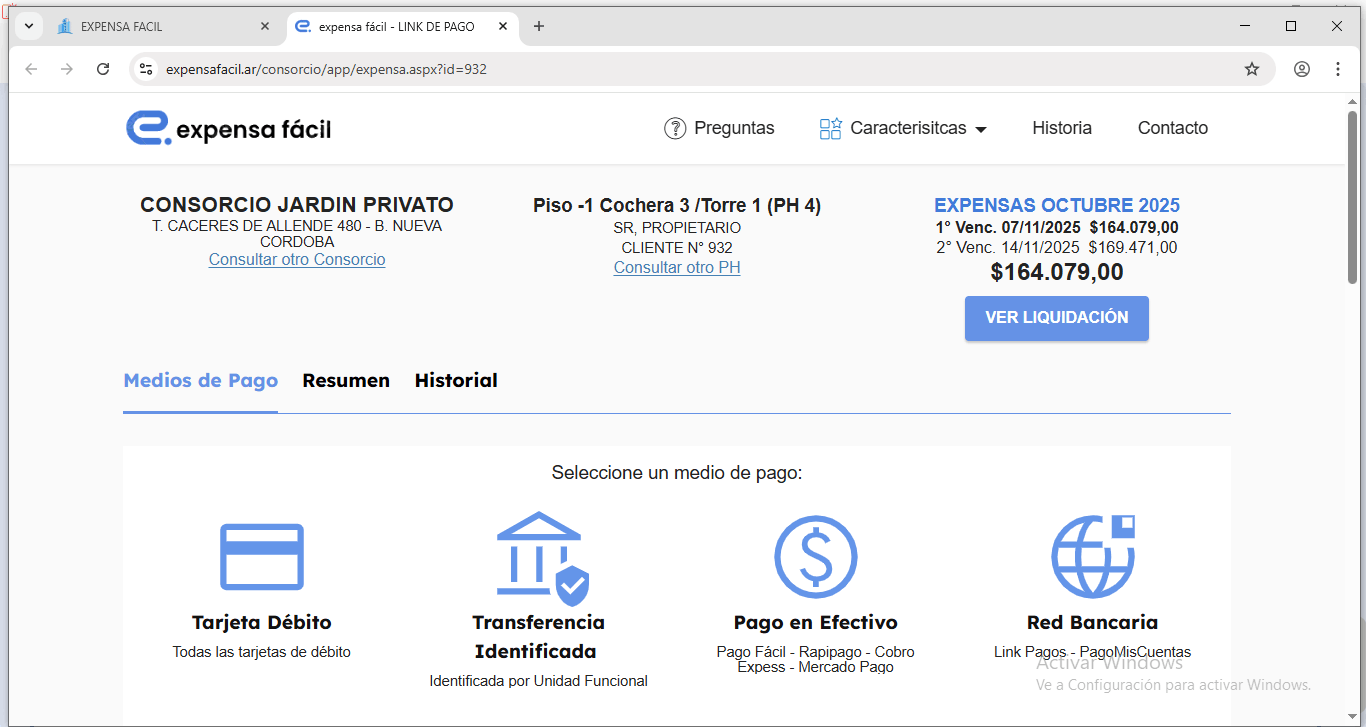Switch to the Resumen tab
The image size is (1366, 727).
(x=346, y=381)
